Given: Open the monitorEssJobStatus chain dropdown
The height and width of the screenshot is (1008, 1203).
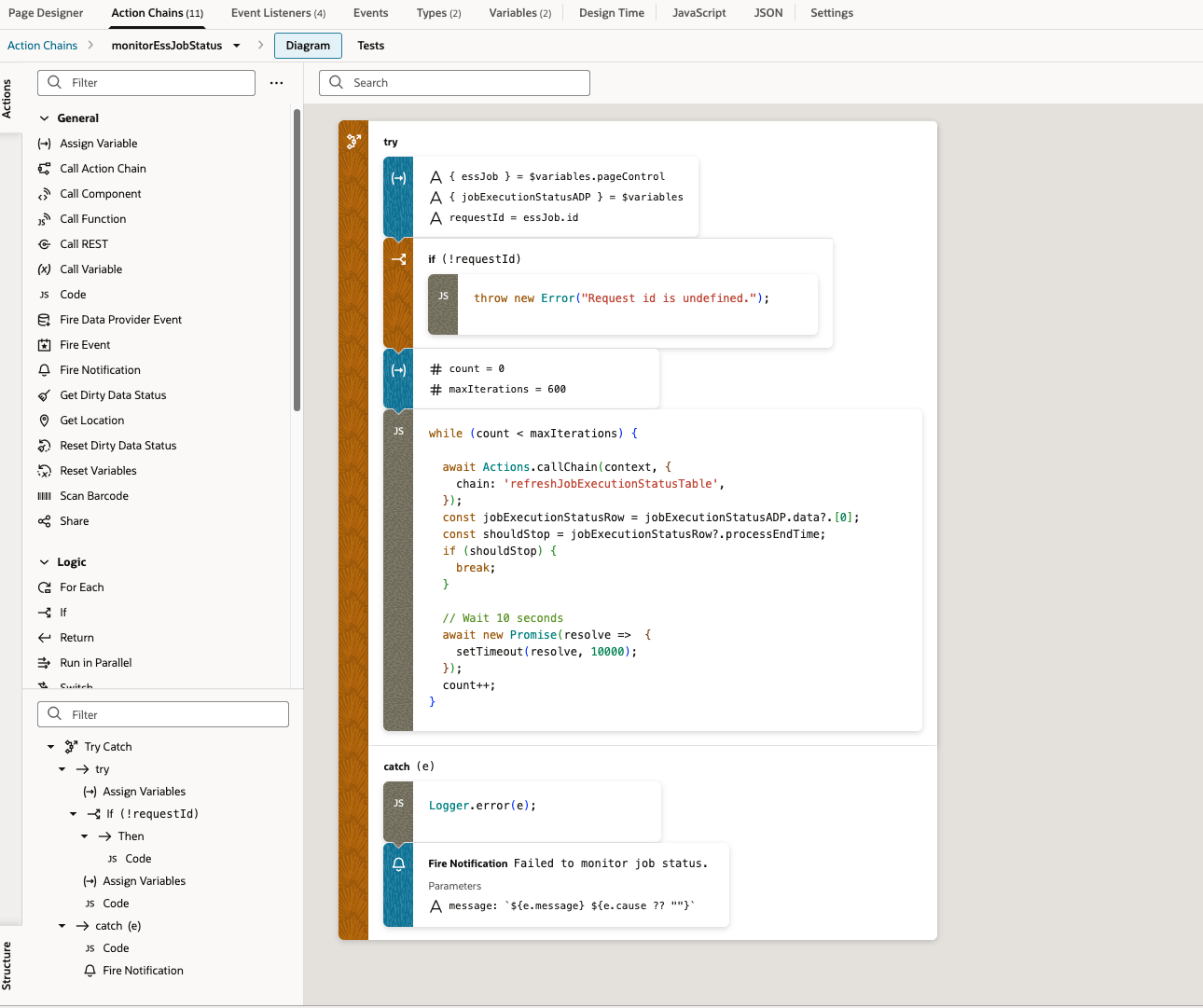Looking at the screenshot, I should pos(237,46).
